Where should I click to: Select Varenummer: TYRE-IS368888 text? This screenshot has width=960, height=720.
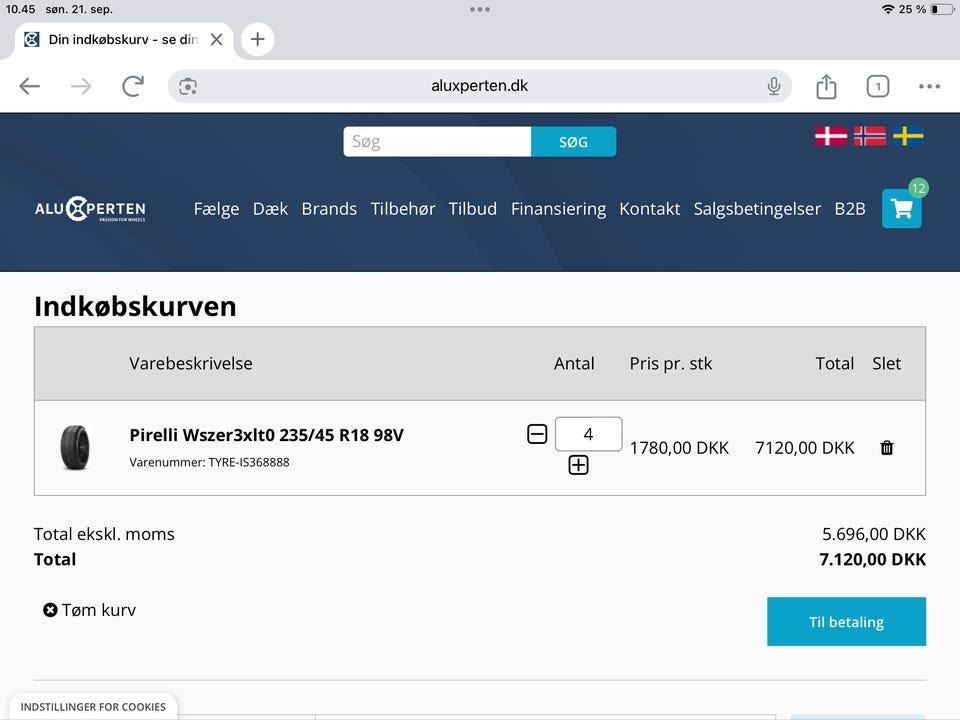tap(209, 462)
